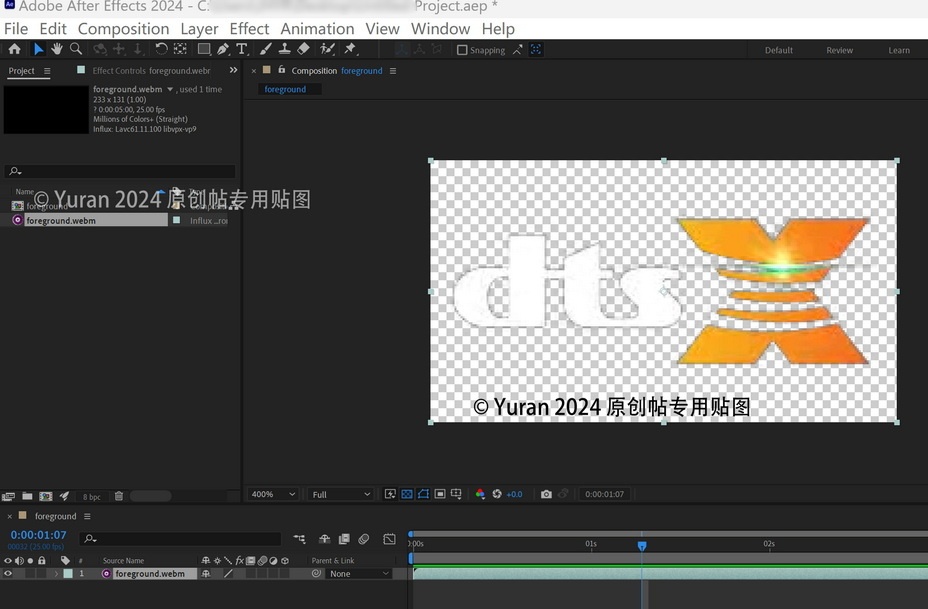928x609 pixels.
Task: Enable the Snapping checkbox
Action: [x=462, y=50]
